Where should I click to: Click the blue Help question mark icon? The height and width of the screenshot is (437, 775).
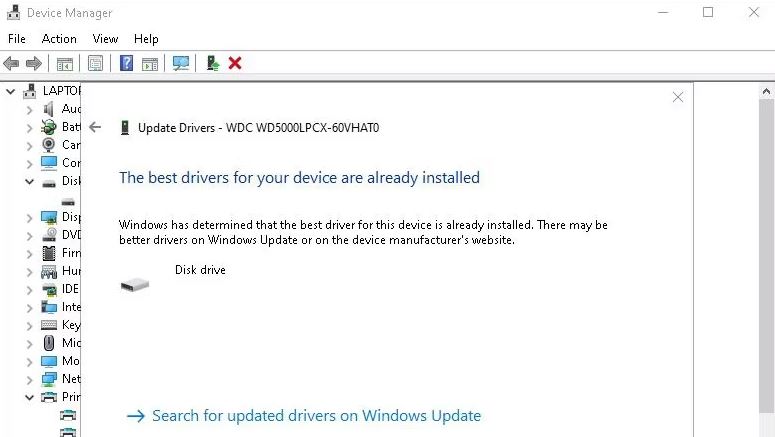(x=126, y=63)
